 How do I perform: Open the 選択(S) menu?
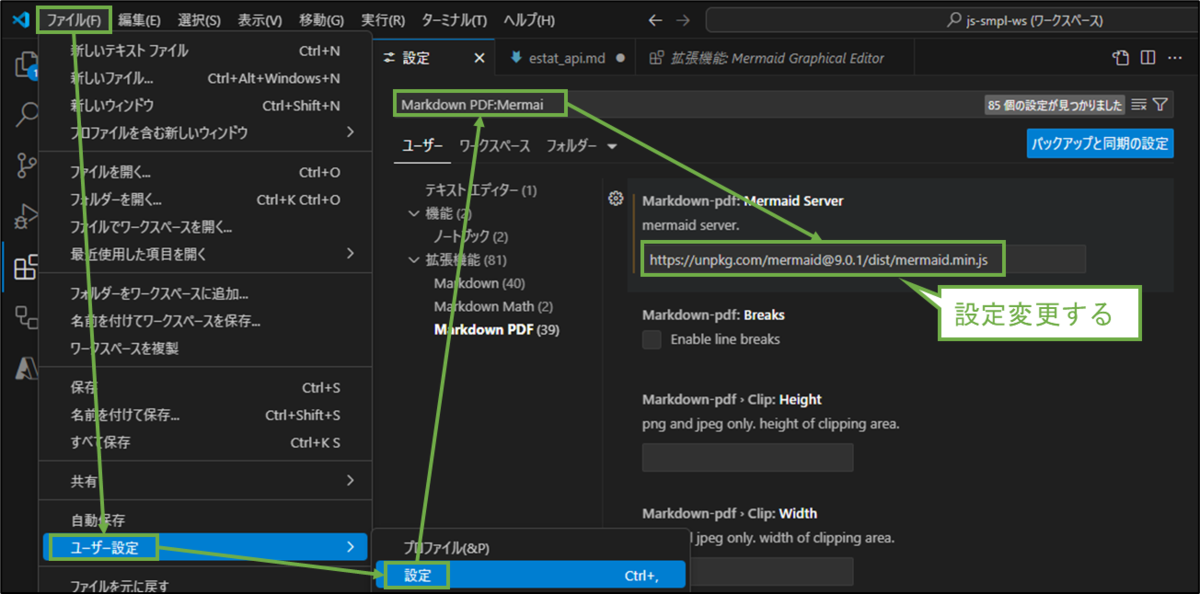coord(199,20)
